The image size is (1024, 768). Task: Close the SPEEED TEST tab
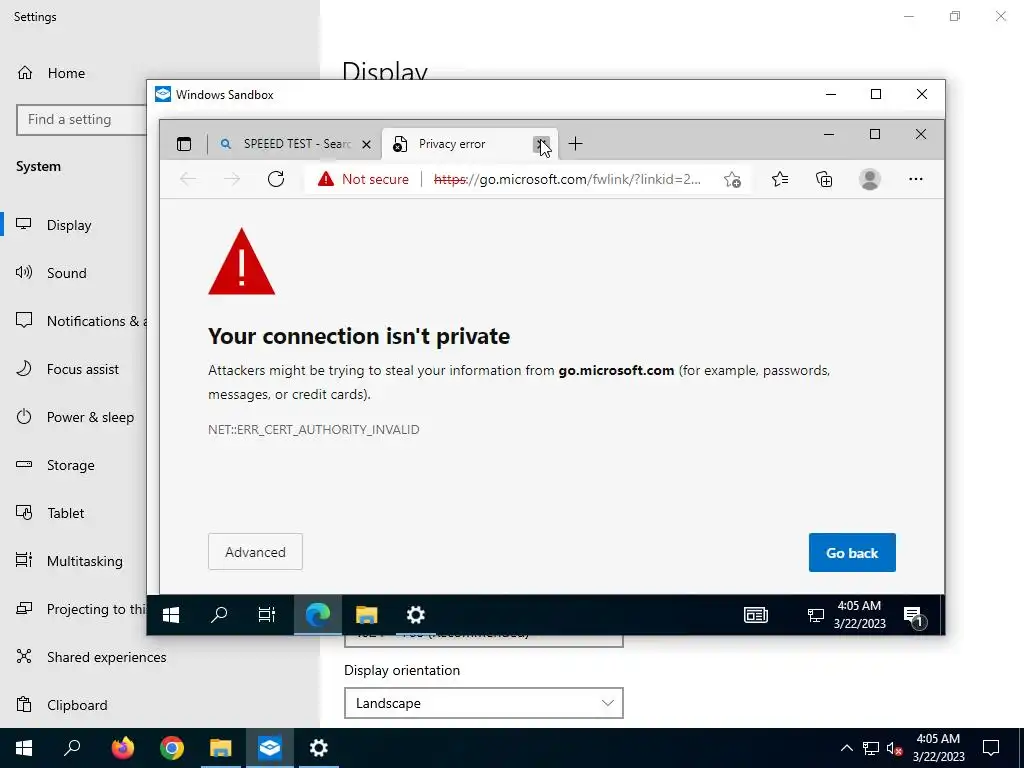click(366, 144)
